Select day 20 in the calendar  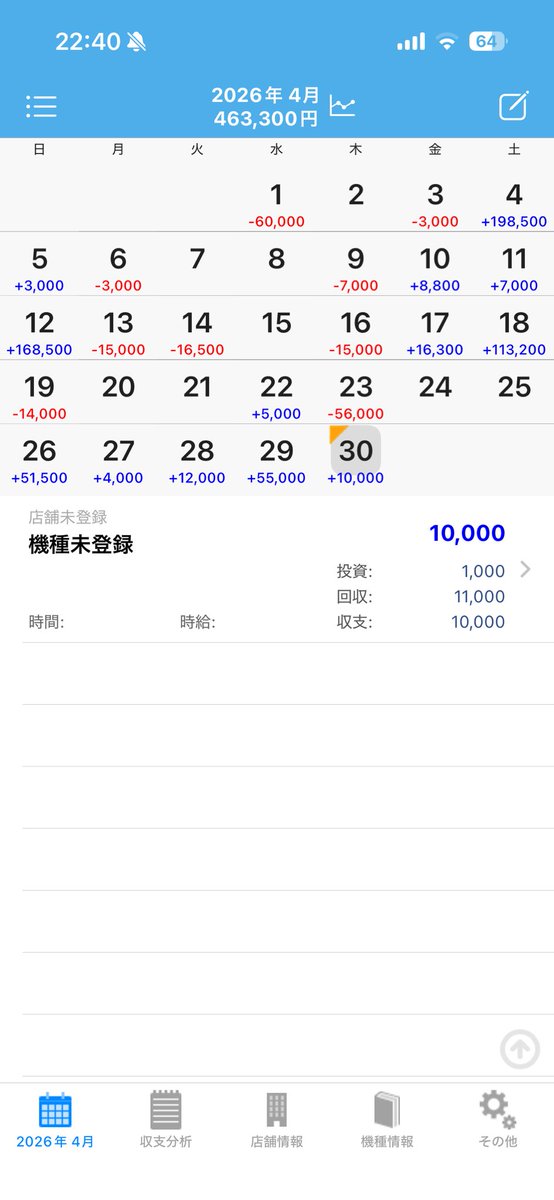118,396
